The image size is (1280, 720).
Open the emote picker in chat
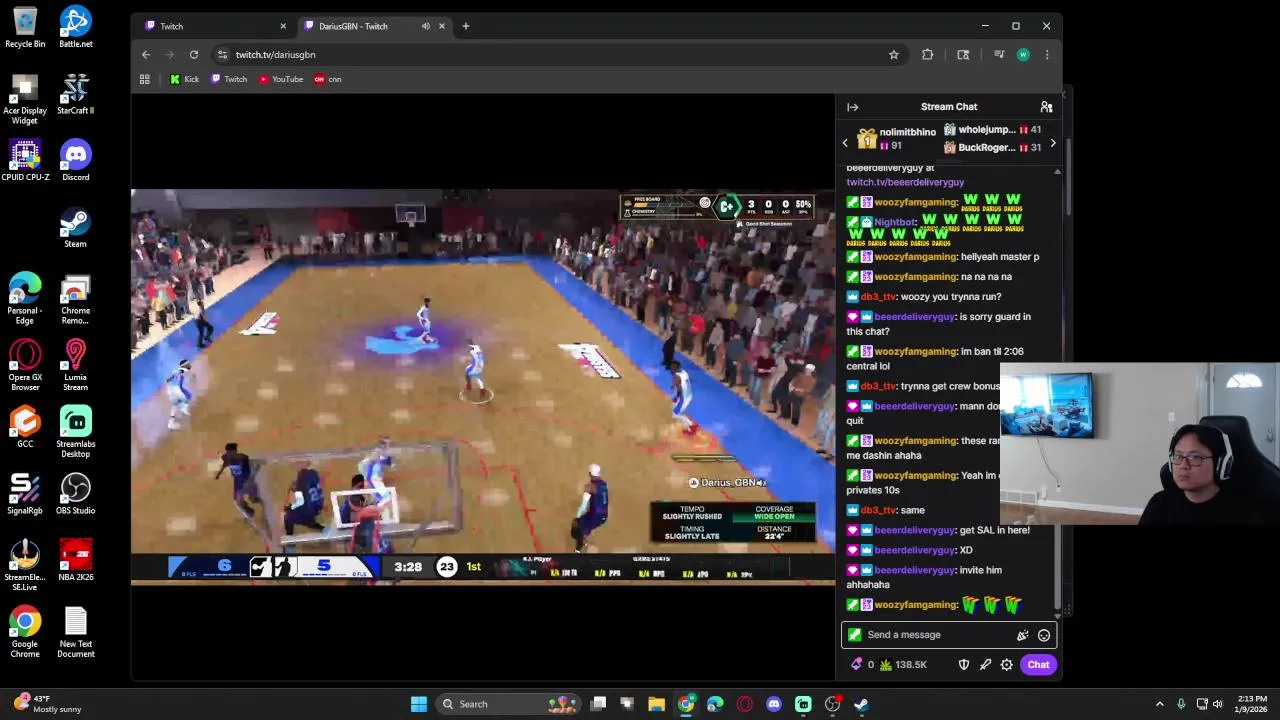pyautogui.click(x=1044, y=635)
